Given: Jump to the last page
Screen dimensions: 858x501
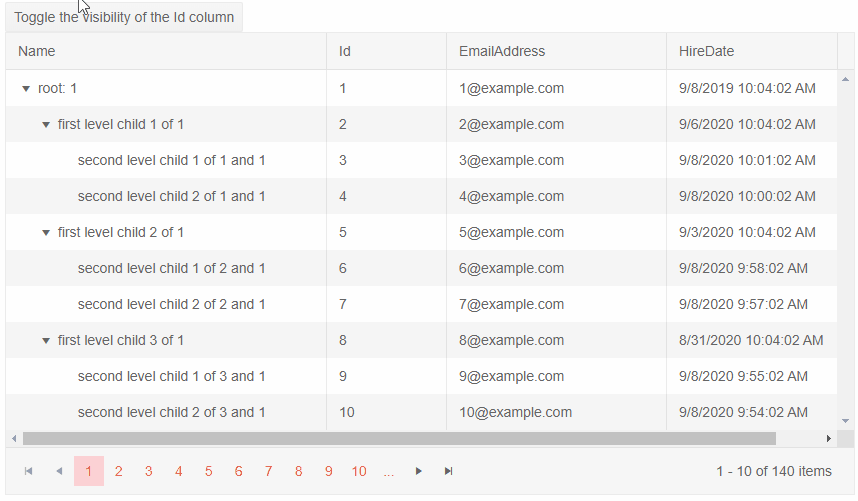Looking at the screenshot, I should coord(449,471).
